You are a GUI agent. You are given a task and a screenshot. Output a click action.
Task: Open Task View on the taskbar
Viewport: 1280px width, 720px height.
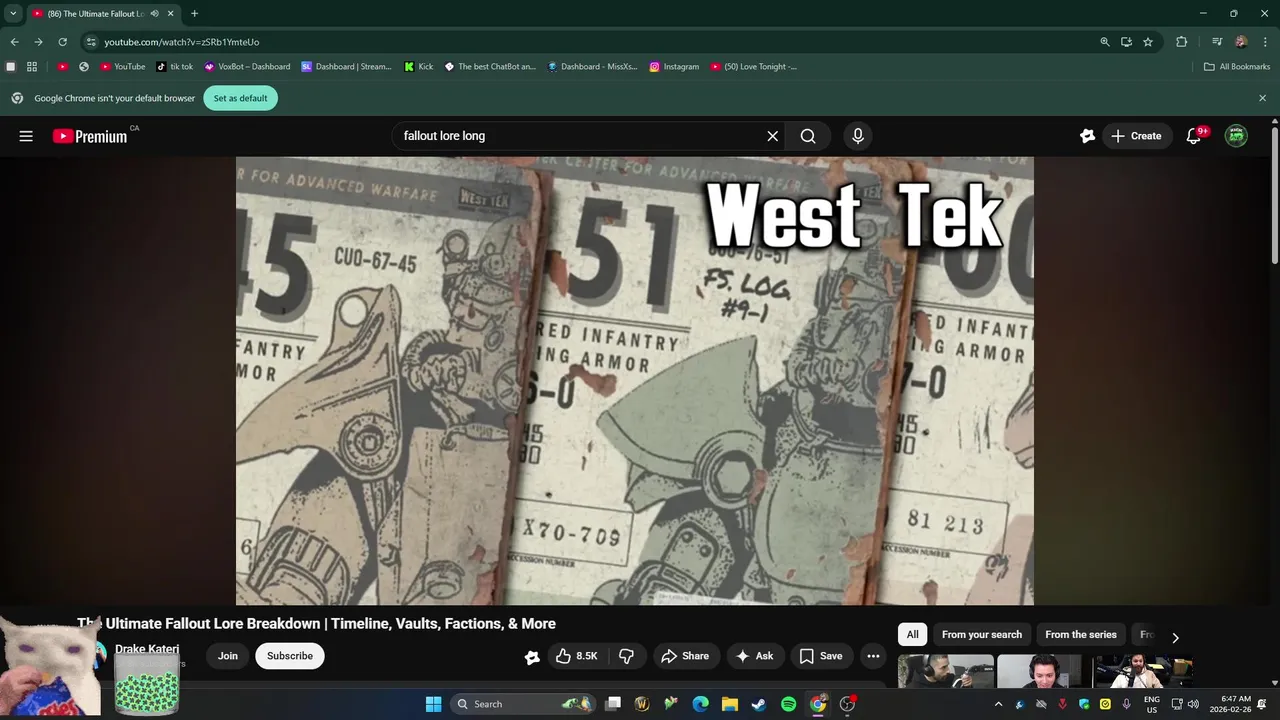[x=613, y=704]
